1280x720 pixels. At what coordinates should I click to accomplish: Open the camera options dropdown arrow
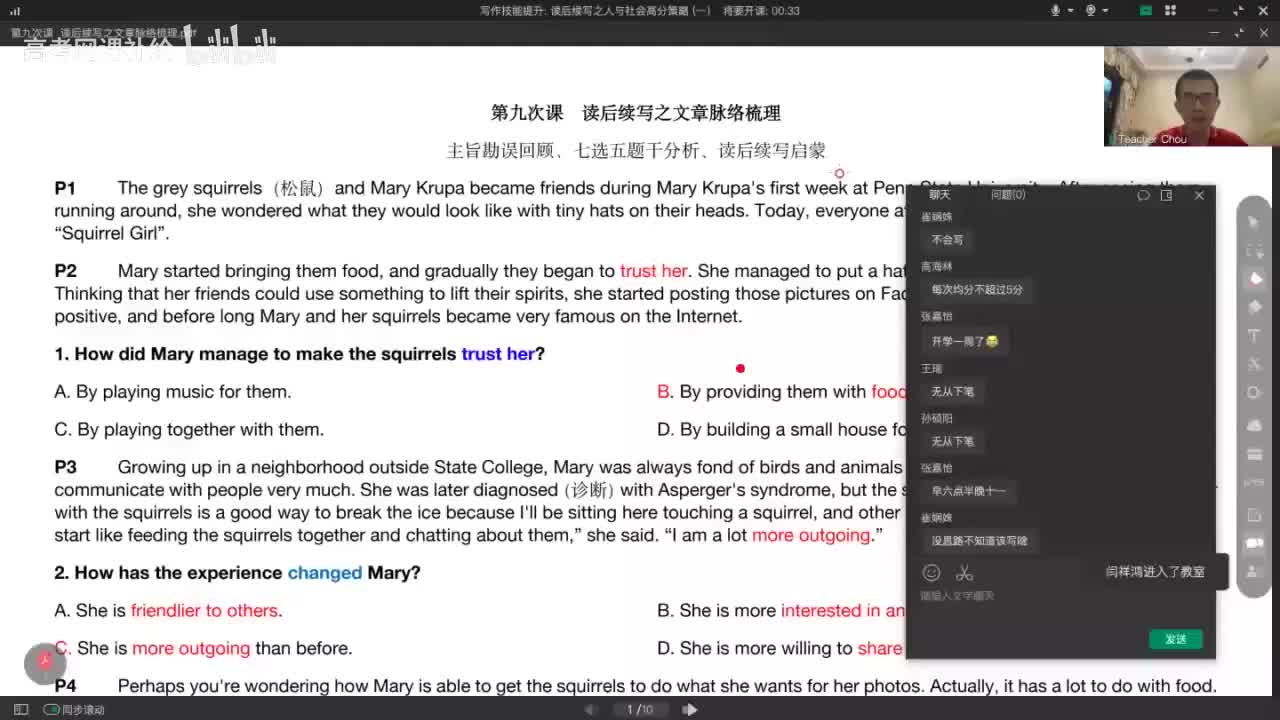[x=1106, y=10]
